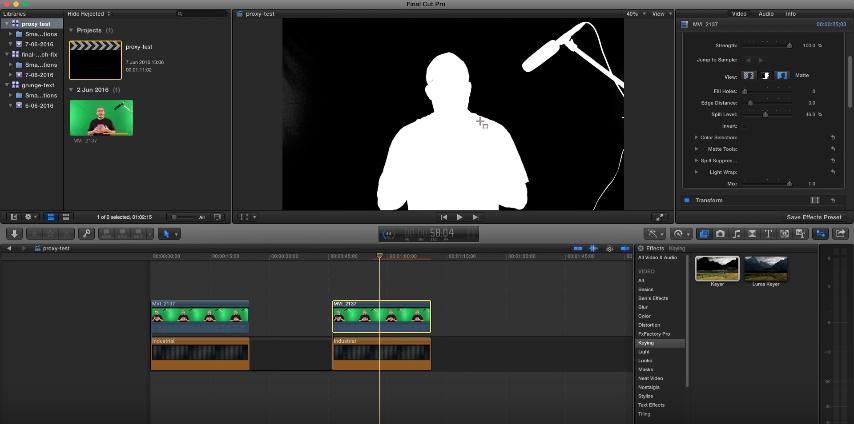This screenshot has width=854, height=424.
Task: Open the Keyword Editor key icon
Action: coord(86,234)
